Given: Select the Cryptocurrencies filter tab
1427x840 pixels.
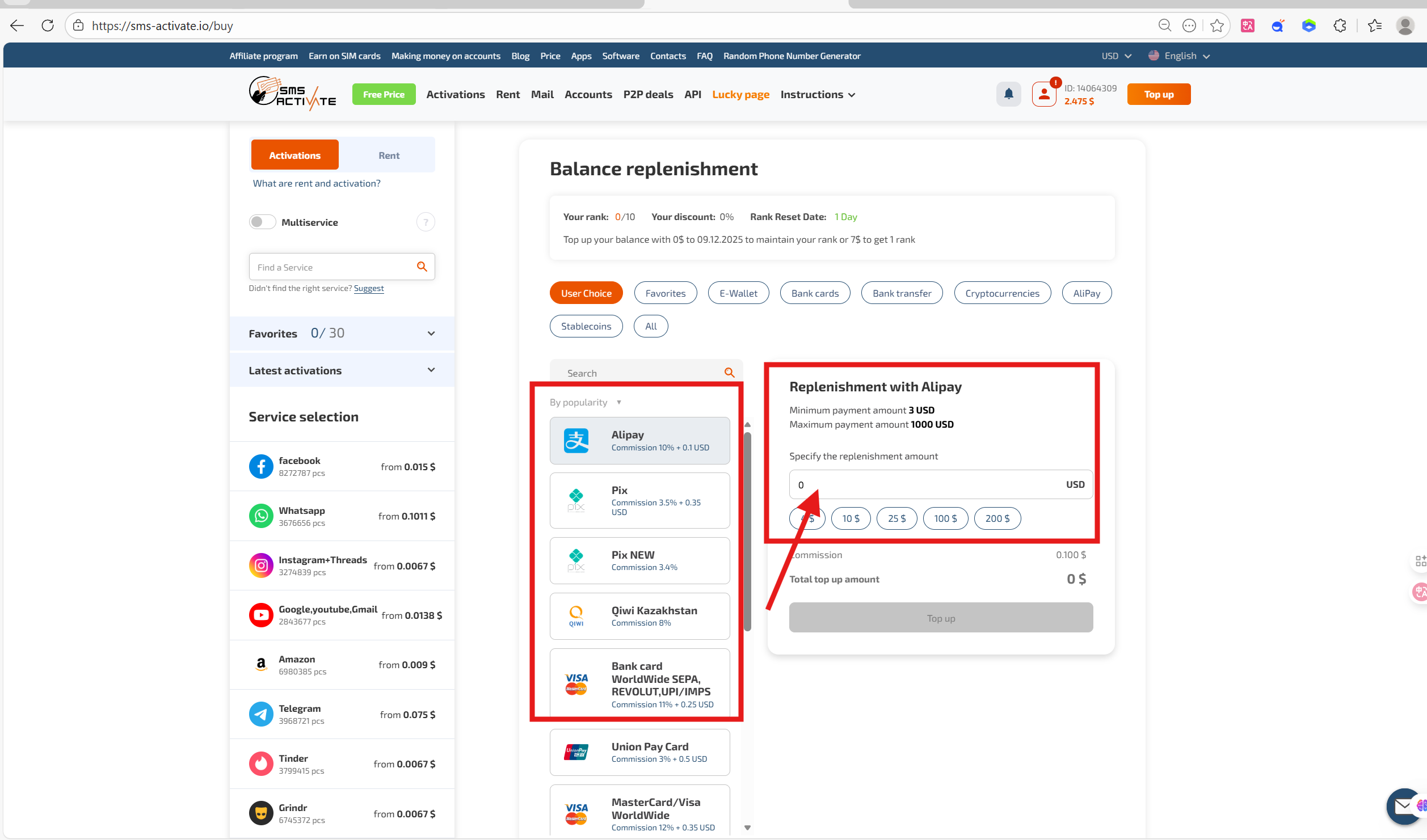Looking at the screenshot, I should tap(1001, 293).
